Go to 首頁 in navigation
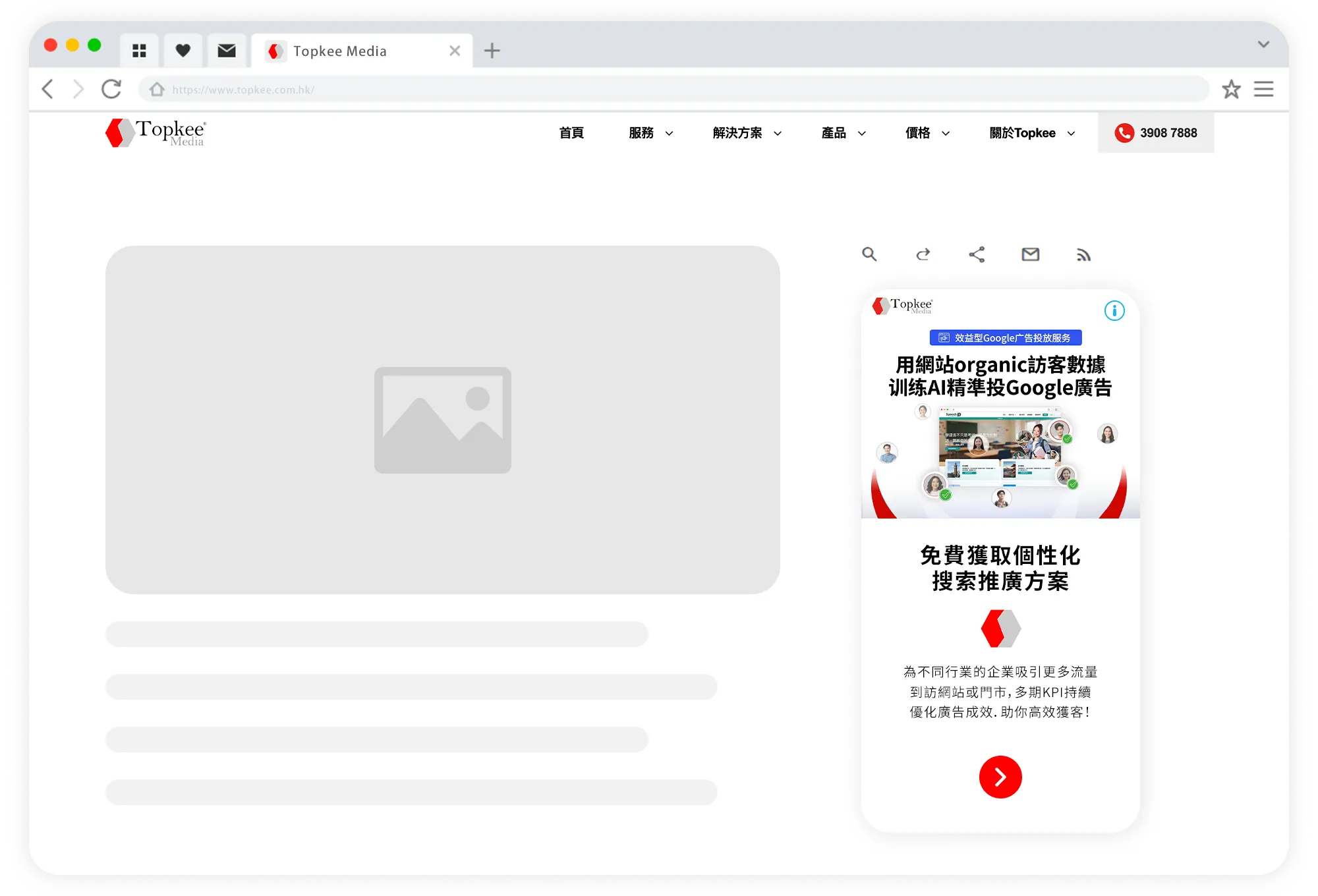The width and height of the screenshot is (1318, 896). pyautogui.click(x=571, y=133)
